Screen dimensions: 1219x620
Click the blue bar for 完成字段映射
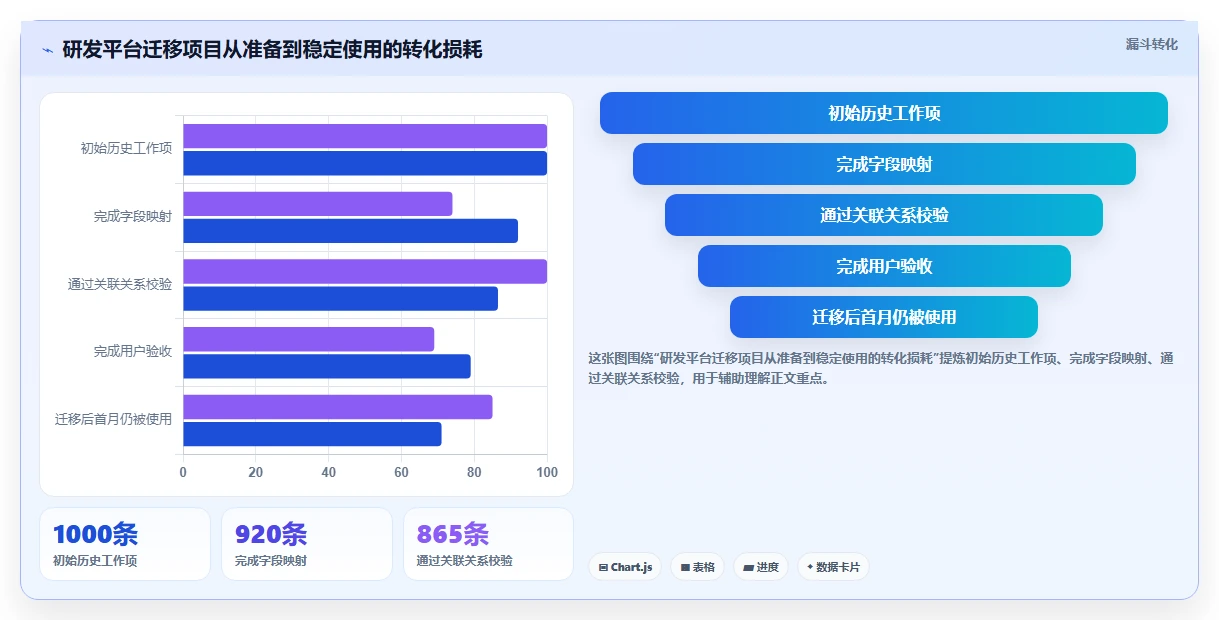[x=350, y=231]
